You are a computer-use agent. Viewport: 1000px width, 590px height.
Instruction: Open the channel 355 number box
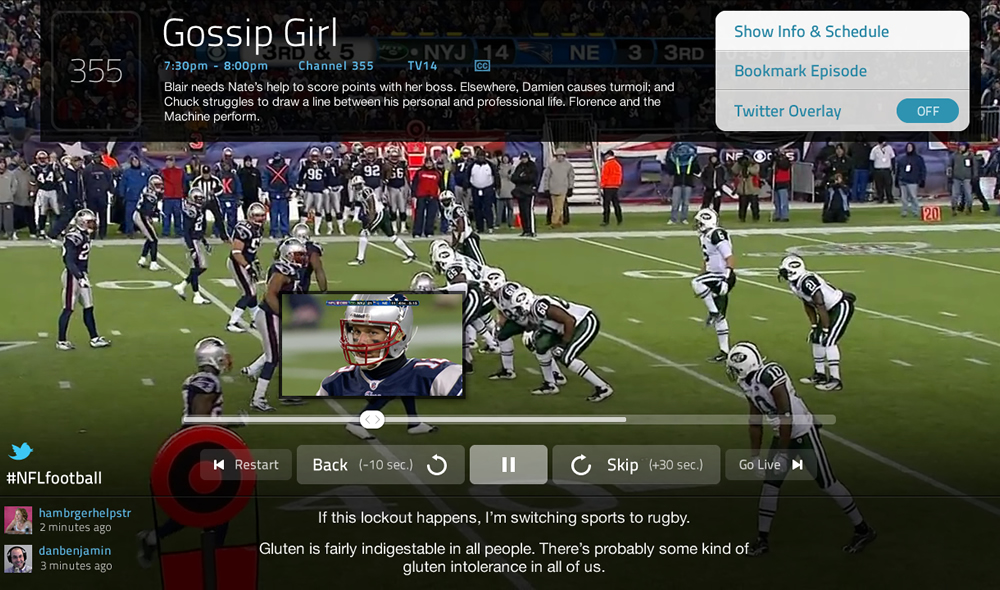(96, 71)
